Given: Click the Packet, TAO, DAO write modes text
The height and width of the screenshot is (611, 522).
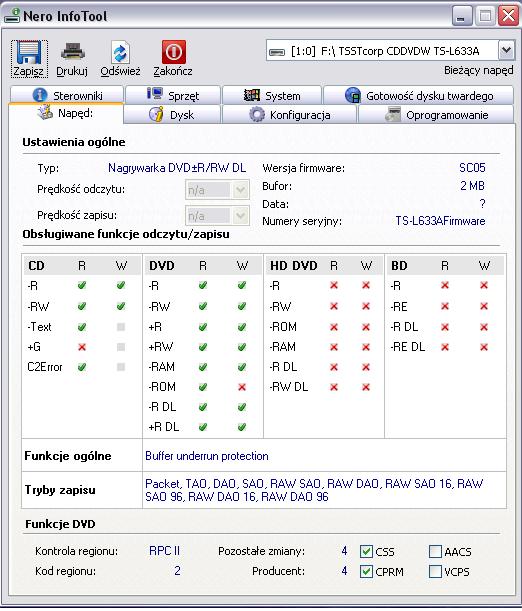Looking at the screenshot, I should [314, 490].
